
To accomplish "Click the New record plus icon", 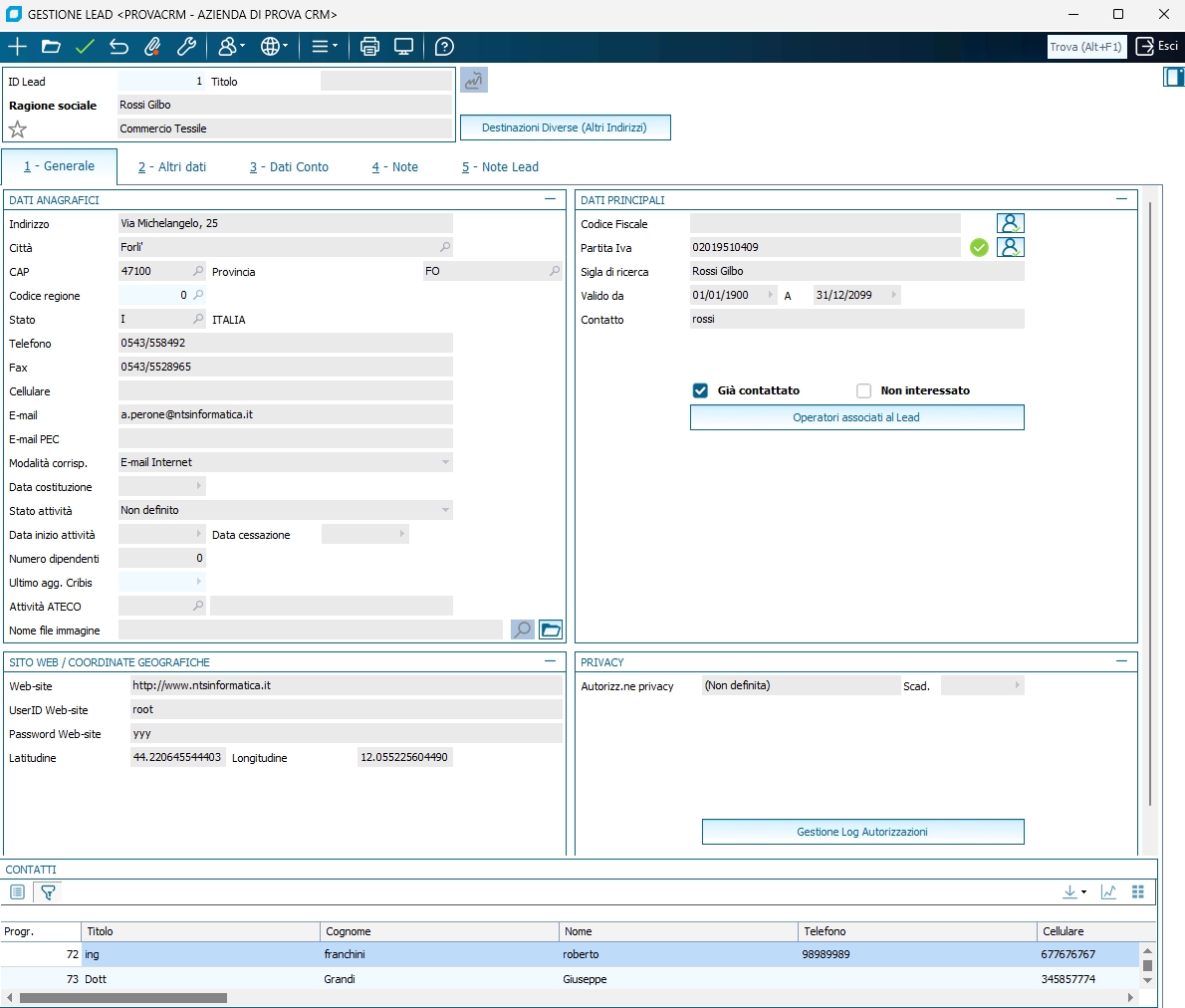I will tap(17, 47).
